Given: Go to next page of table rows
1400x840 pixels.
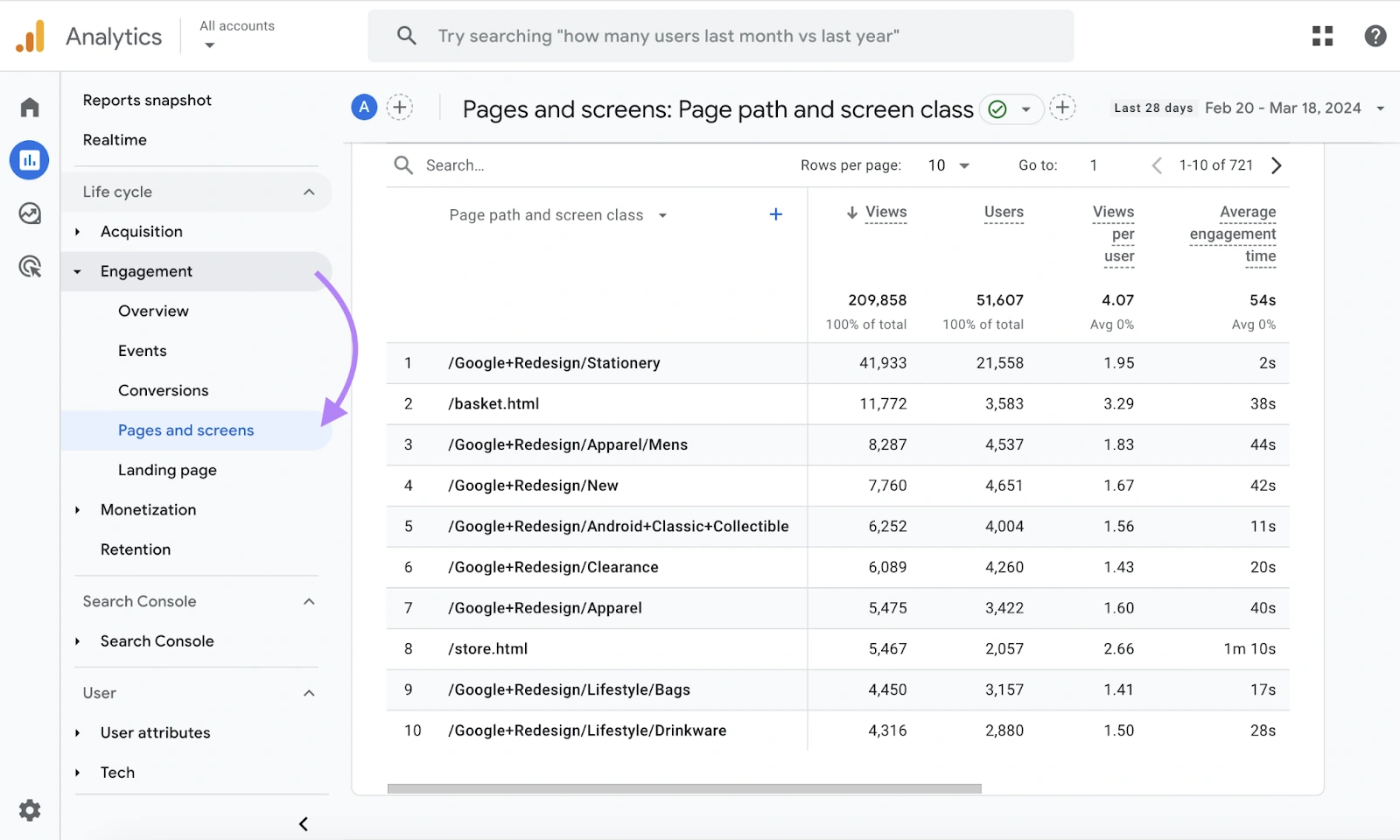Looking at the screenshot, I should (x=1277, y=165).
